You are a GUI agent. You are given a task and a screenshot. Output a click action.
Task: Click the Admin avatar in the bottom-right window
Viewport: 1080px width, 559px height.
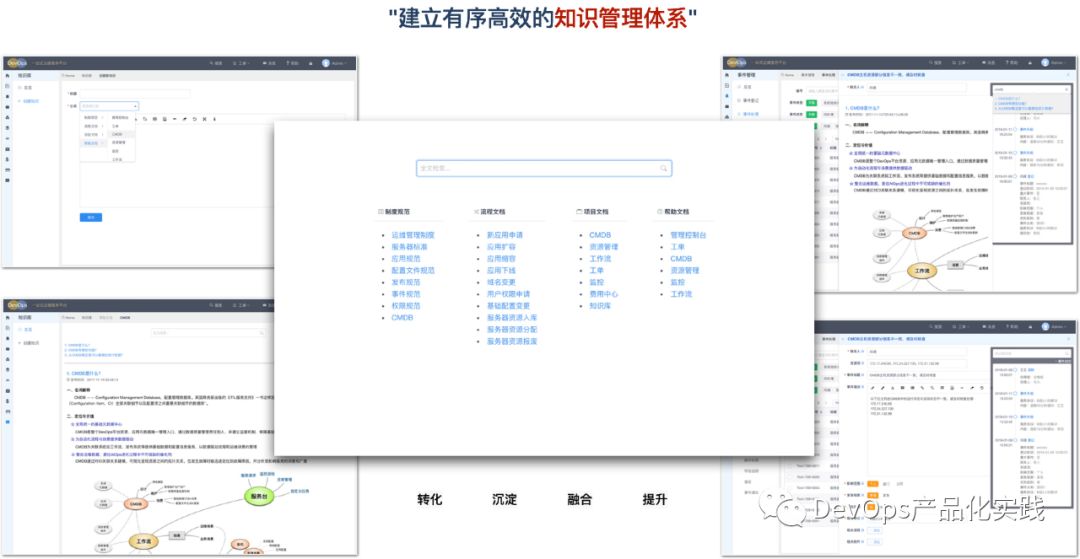pyautogui.click(x=1046, y=326)
